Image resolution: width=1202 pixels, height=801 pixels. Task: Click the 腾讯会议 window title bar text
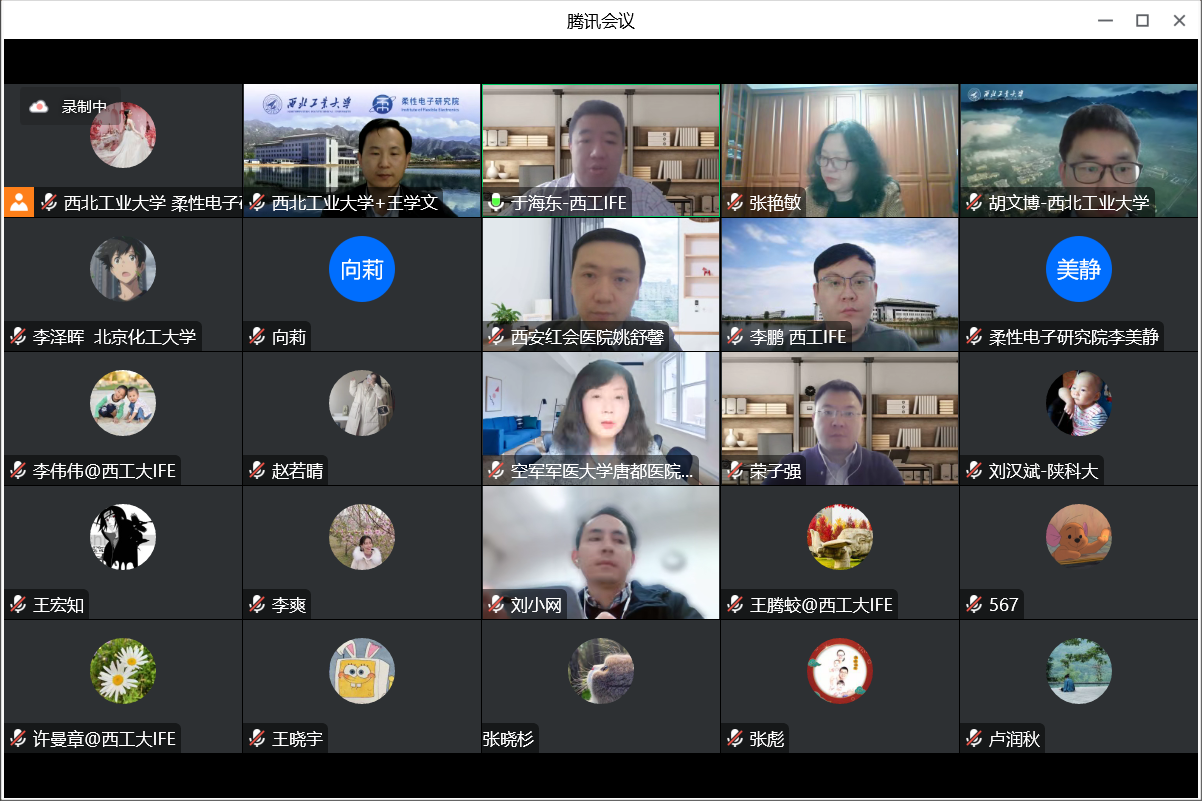[600, 21]
